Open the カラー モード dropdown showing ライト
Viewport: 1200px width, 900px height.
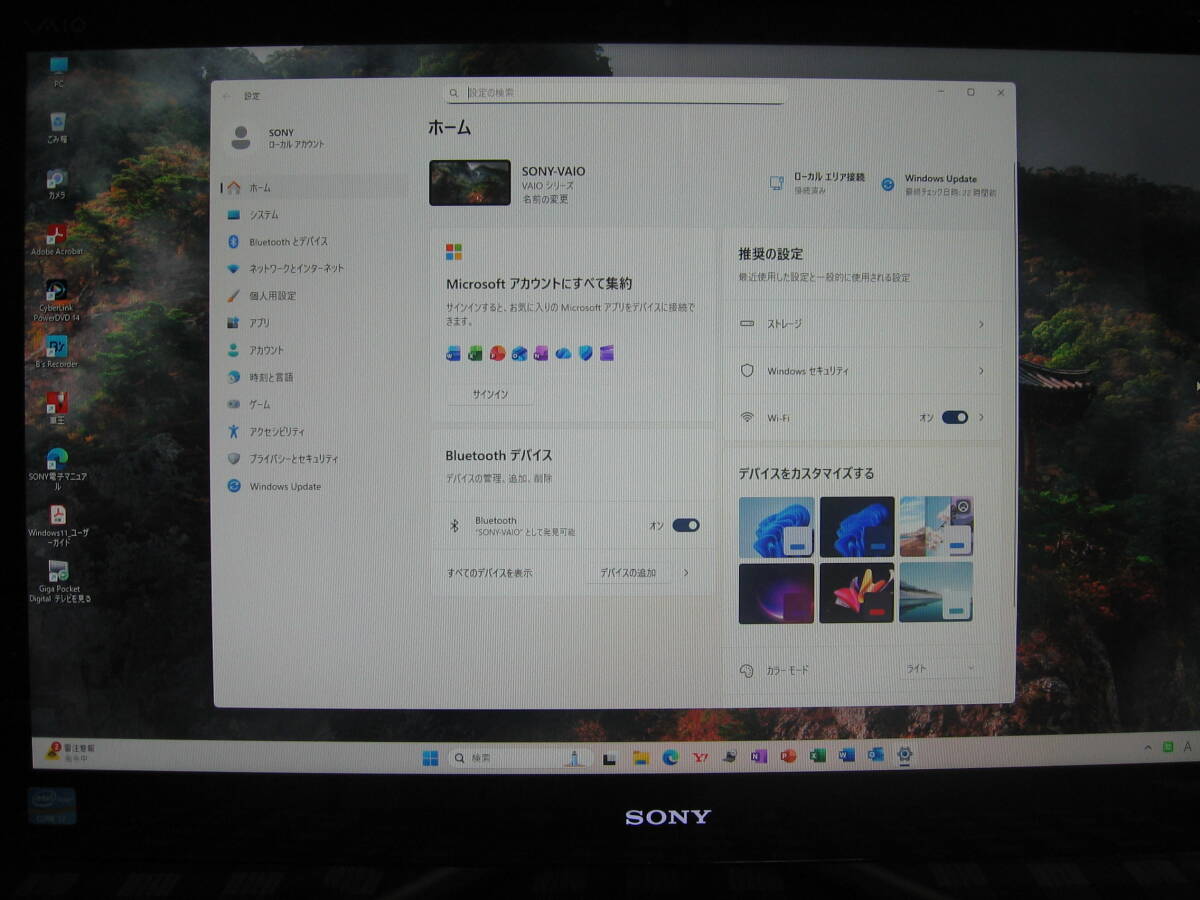coord(940,669)
